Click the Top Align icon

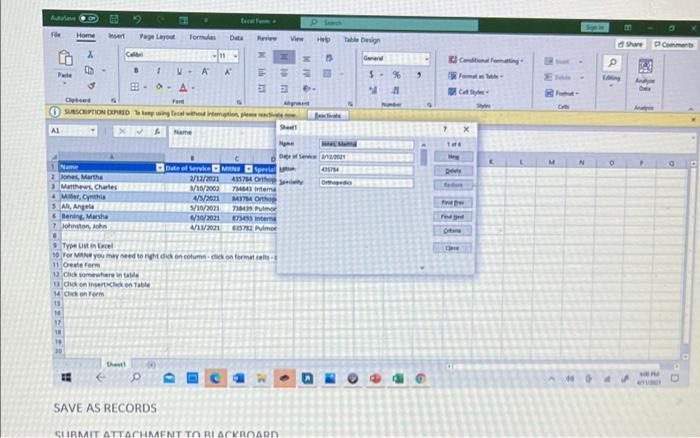click(262, 55)
